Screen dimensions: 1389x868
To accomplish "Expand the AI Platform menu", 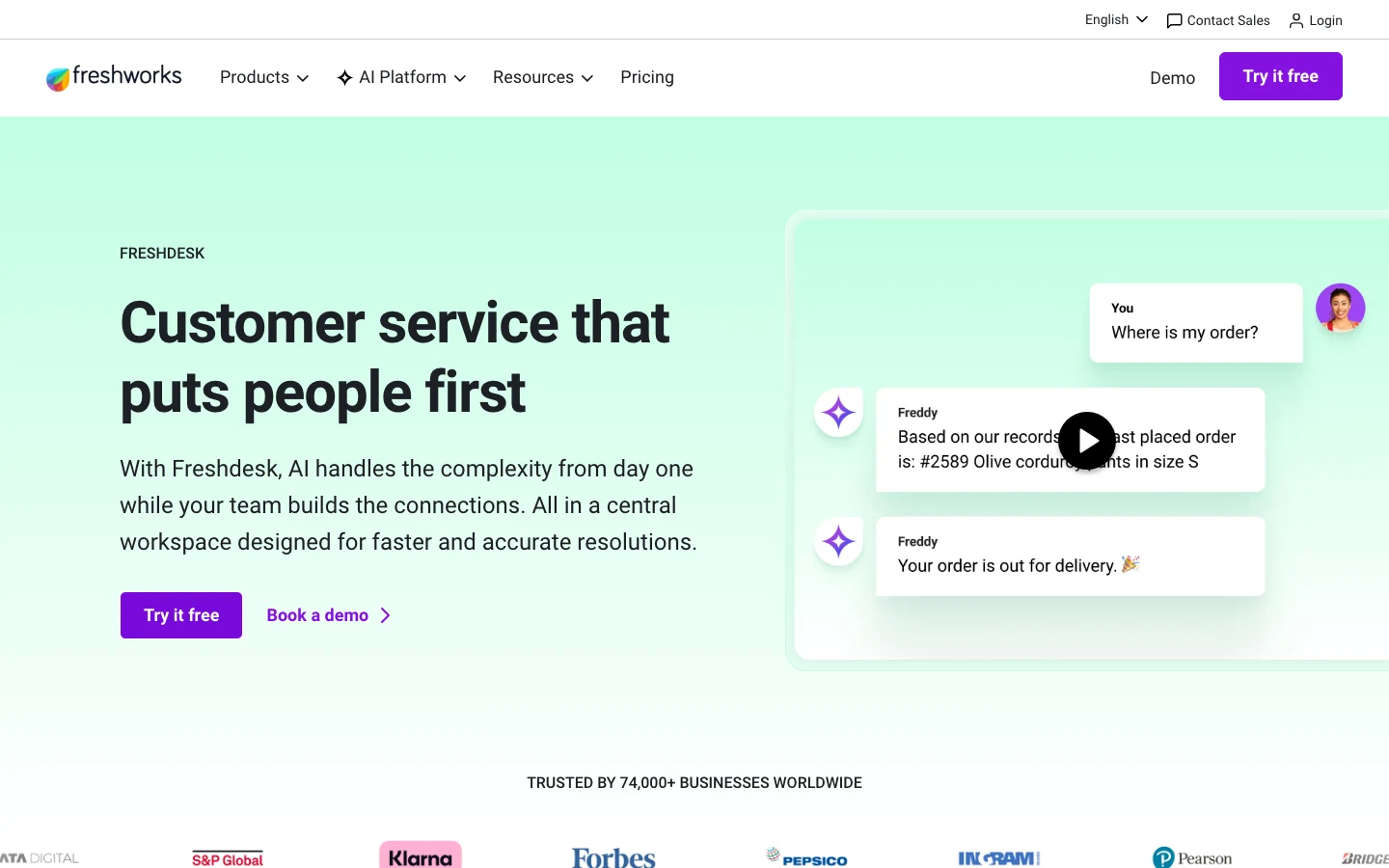I will [401, 77].
